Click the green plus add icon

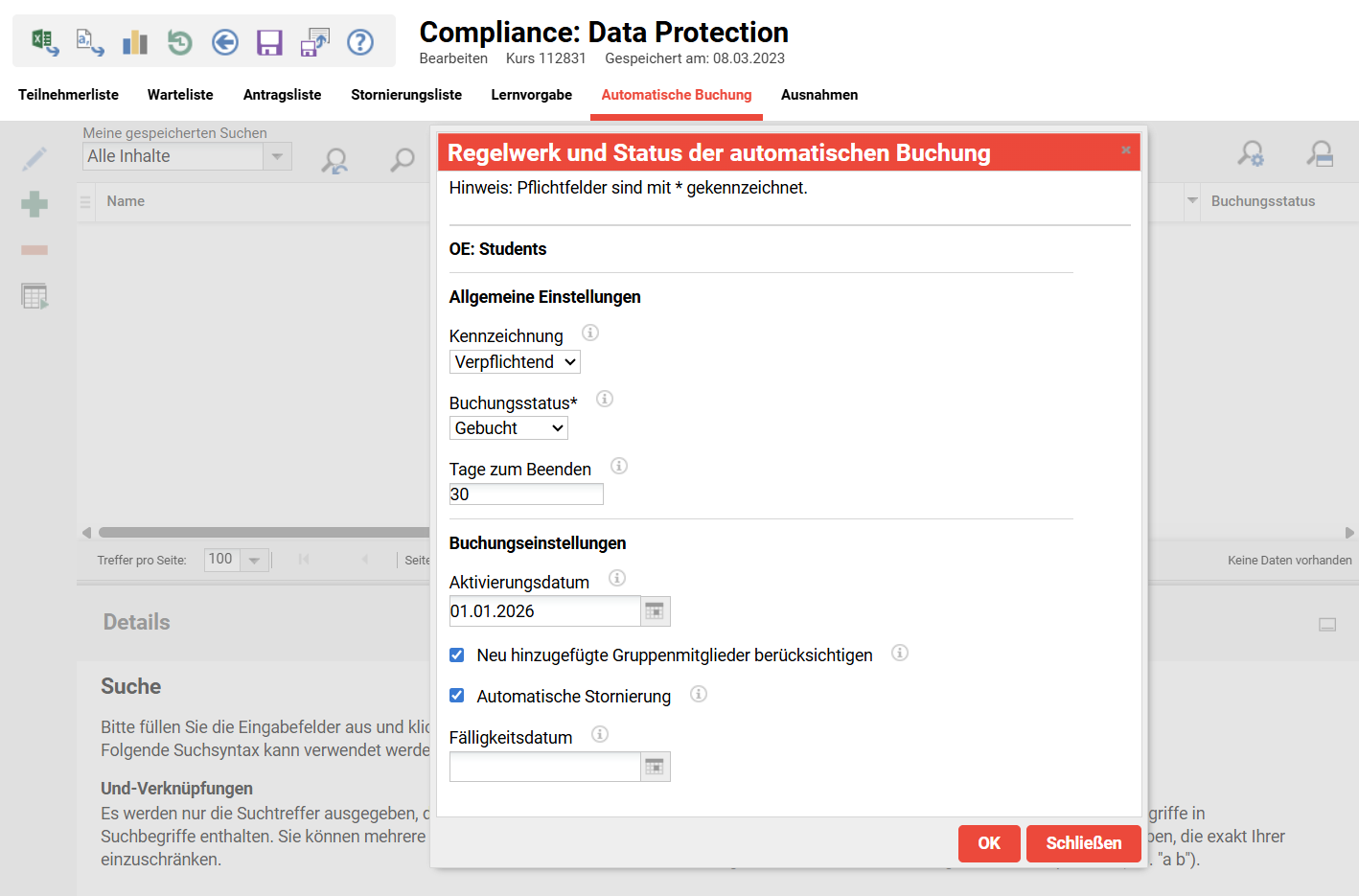tap(35, 204)
